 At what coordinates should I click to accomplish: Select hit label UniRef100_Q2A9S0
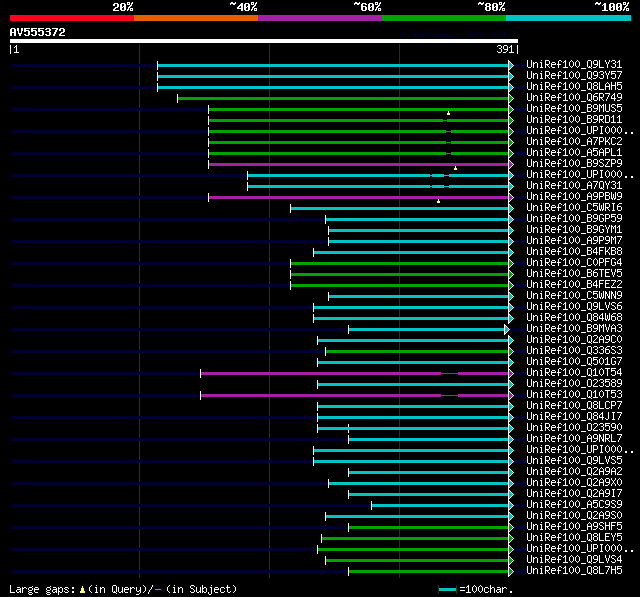pos(574,516)
